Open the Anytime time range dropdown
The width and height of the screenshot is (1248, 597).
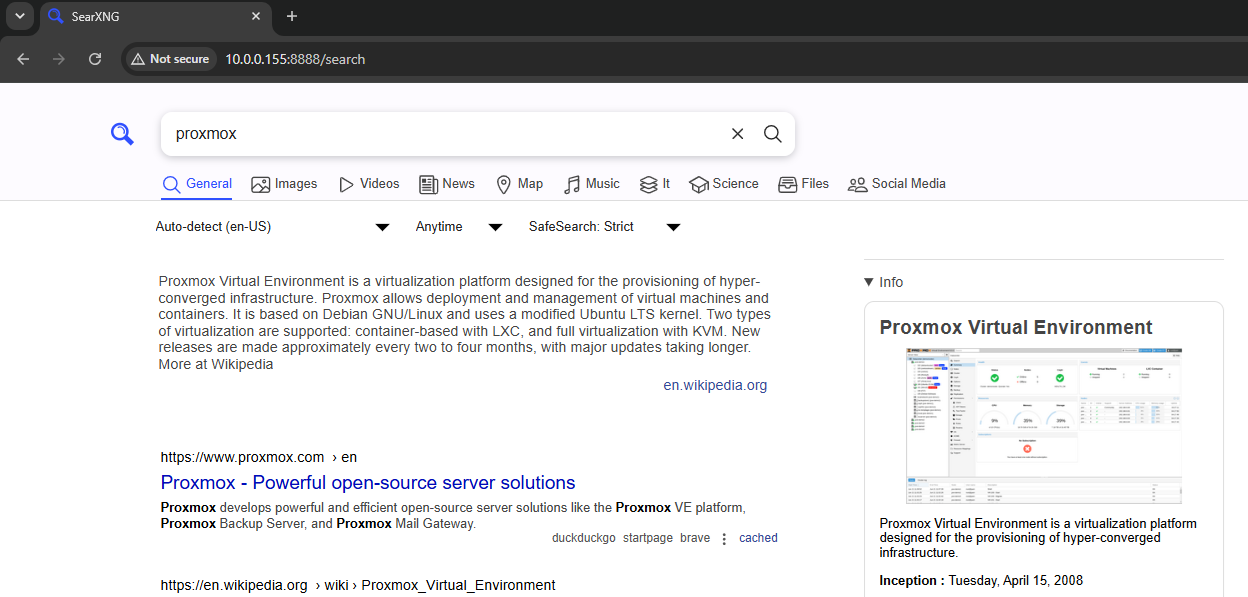click(x=459, y=227)
